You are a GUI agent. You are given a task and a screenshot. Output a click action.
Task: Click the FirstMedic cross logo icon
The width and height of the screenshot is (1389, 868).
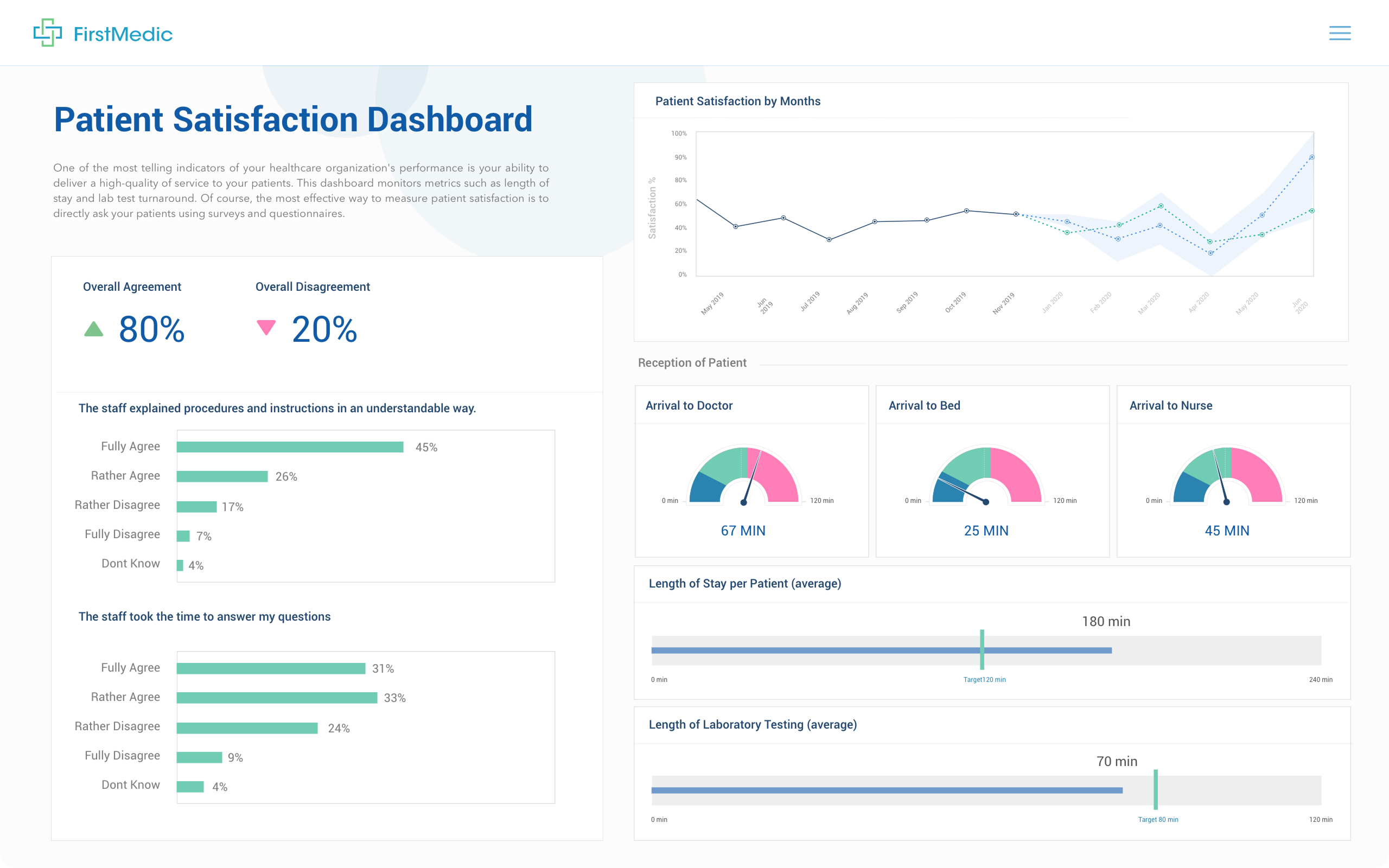click(48, 33)
